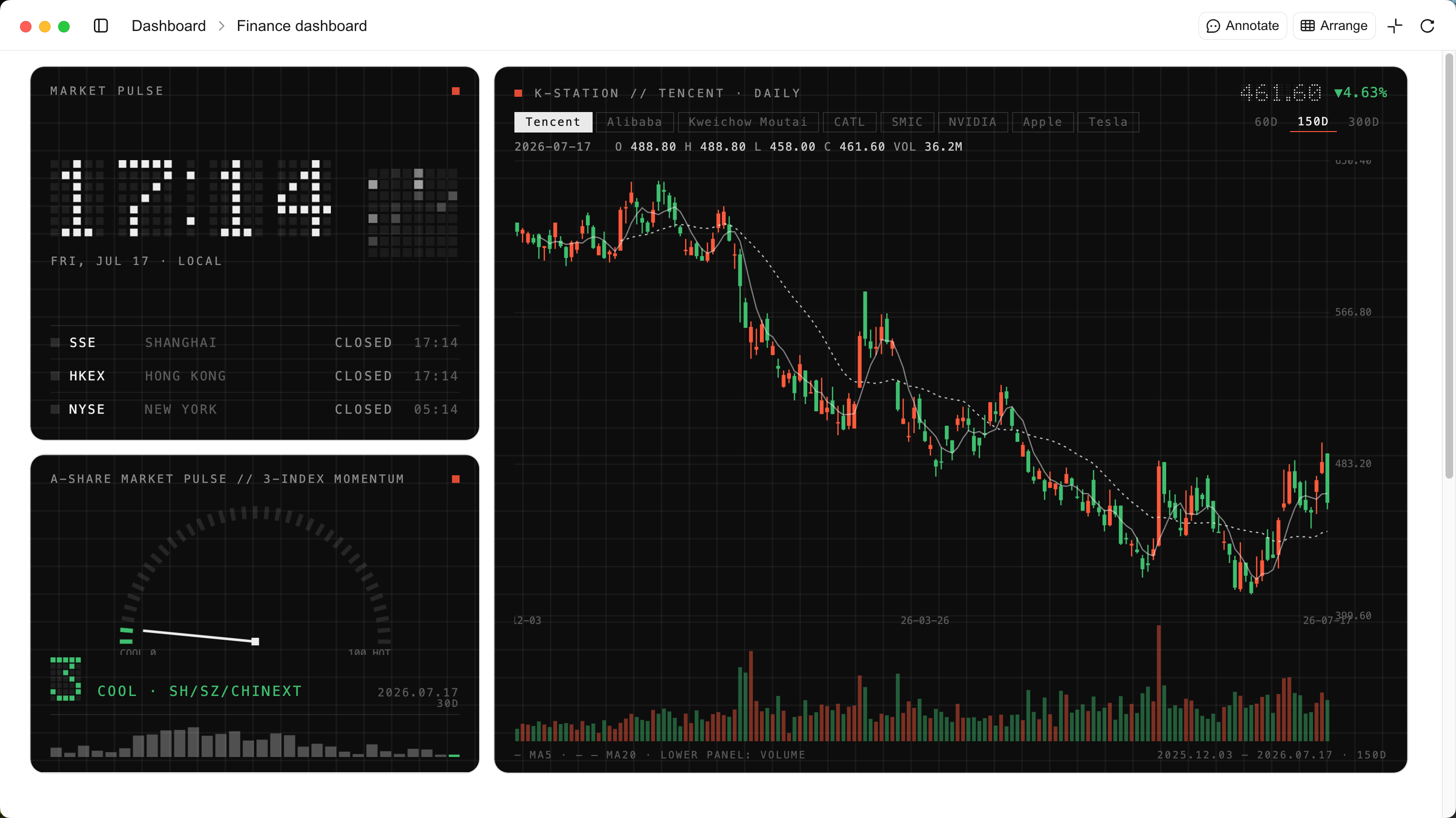Click the HKEX status square

tap(55, 376)
